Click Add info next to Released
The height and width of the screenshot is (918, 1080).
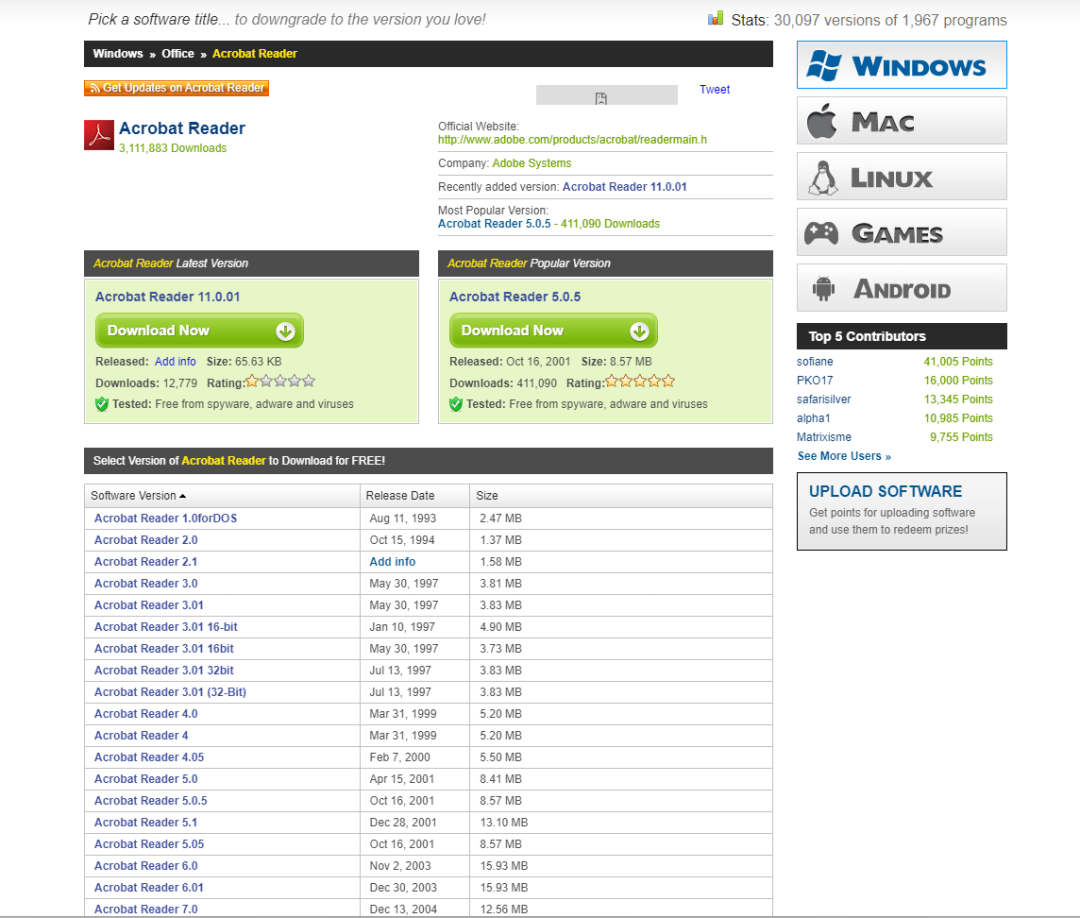(x=175, y=362)
